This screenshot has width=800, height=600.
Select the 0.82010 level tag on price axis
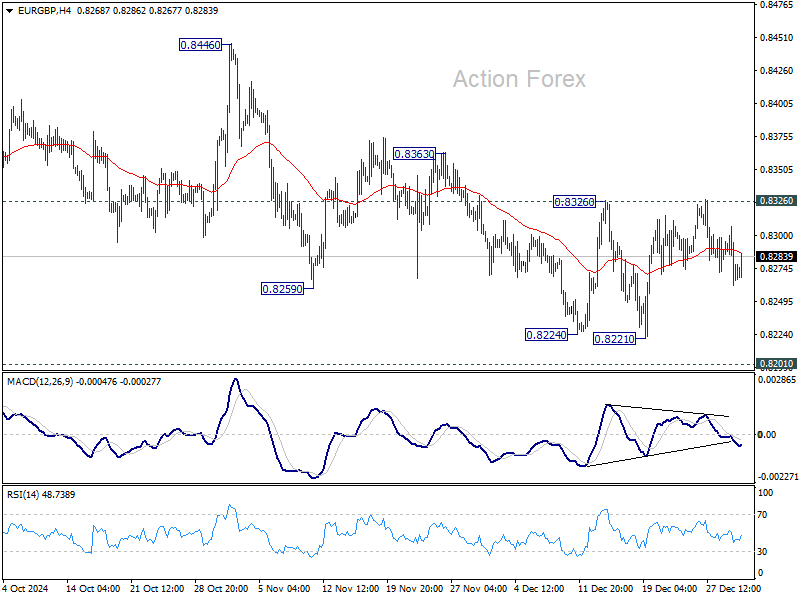777,364
